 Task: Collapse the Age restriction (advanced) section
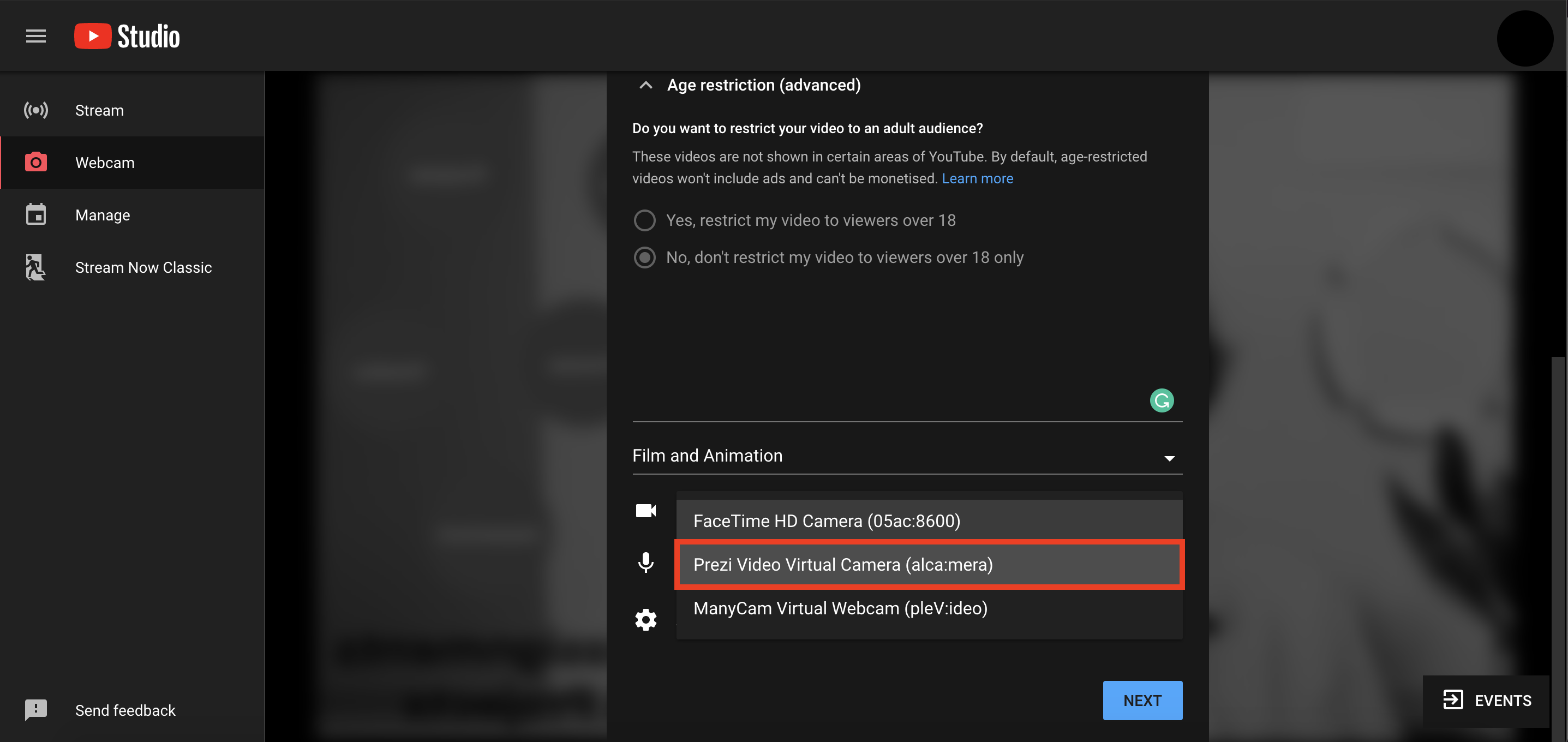646,85
